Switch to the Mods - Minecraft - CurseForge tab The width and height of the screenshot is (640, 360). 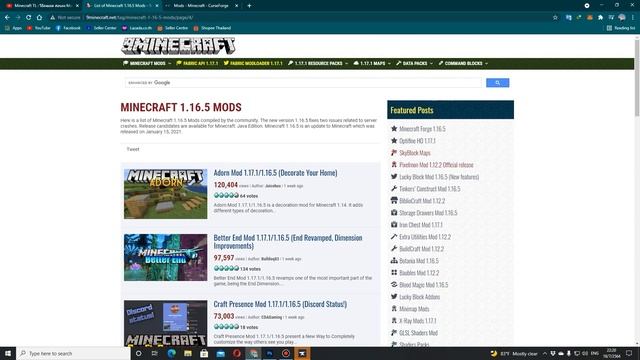click(x=200, y=6)
